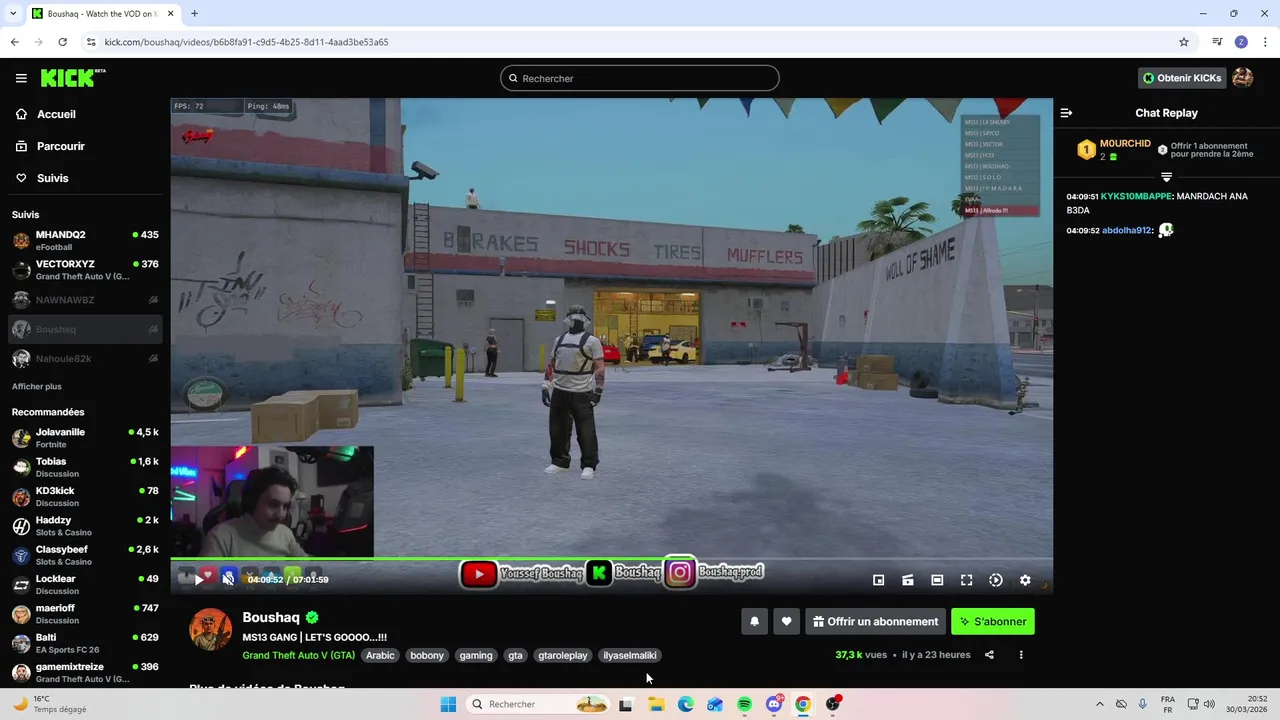Open the Boushaq channel avatar

coord(211,629)
